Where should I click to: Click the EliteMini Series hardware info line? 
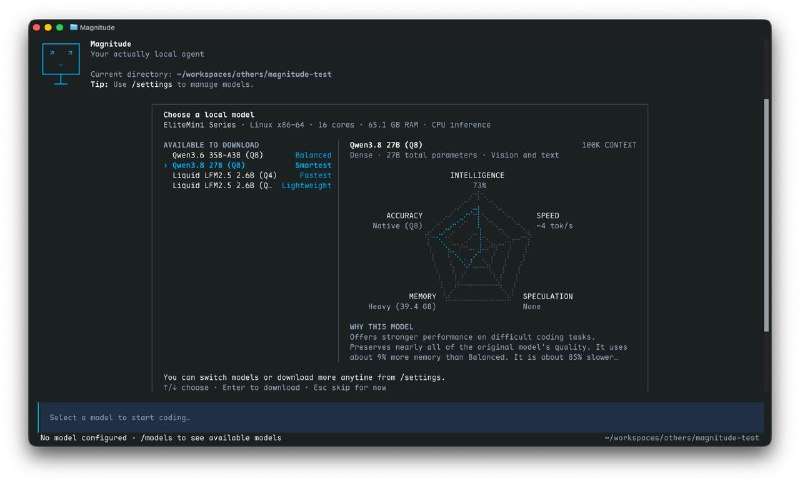coord(327,125)
